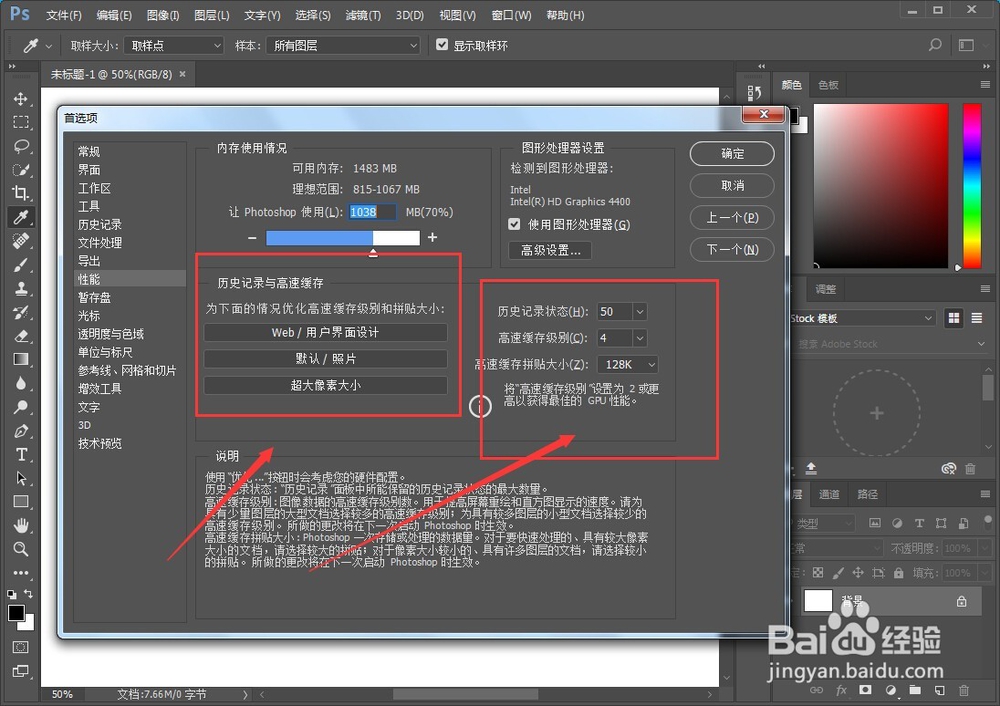Click the memory value field 1038
Image resolution: width=1000 pixels, height=706 pixels.
pos(372,212)
